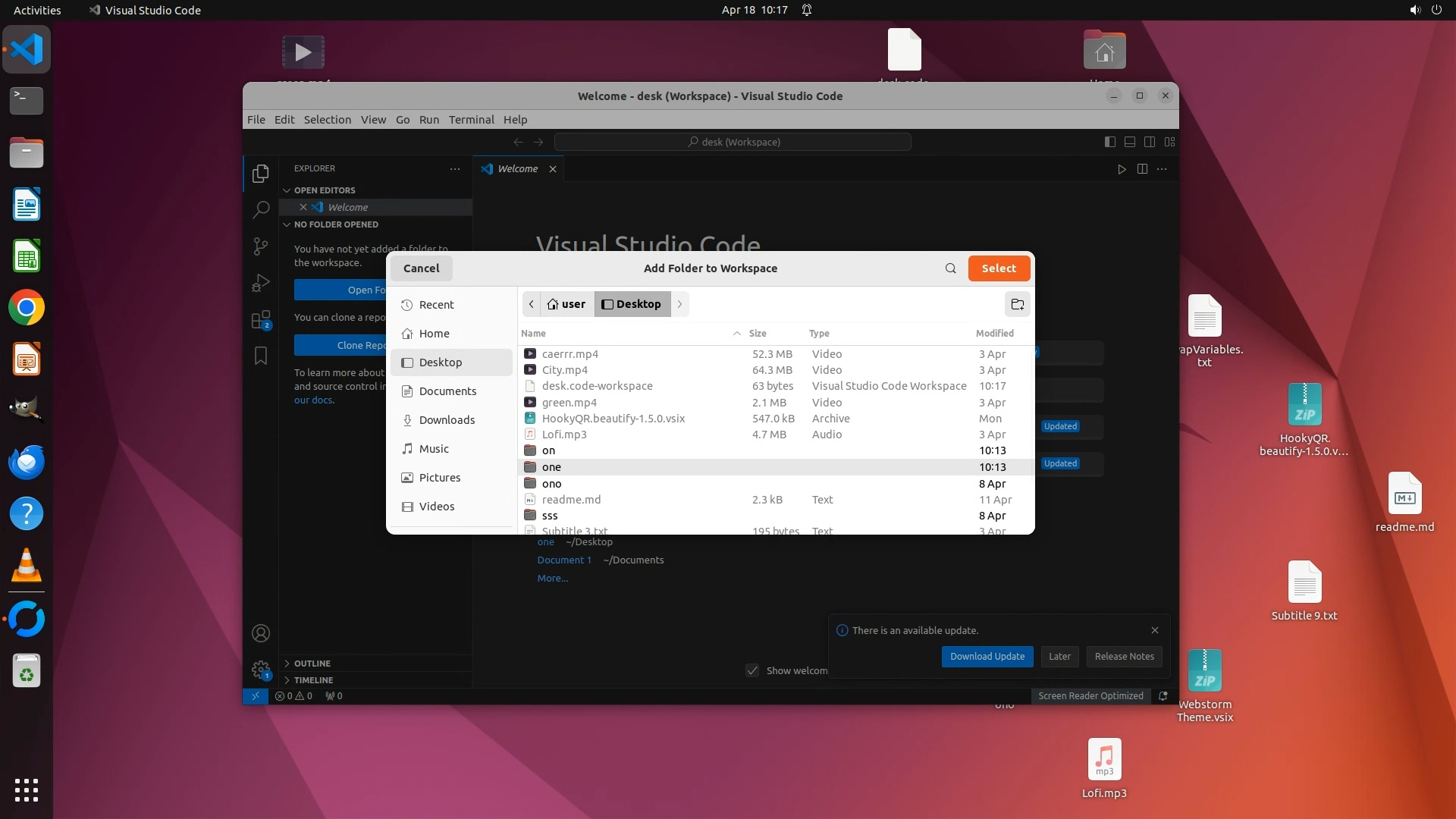This screenshot has width=1456, height=819.
Task: Click the orange Select button
Action: click(x=998, y=268)
